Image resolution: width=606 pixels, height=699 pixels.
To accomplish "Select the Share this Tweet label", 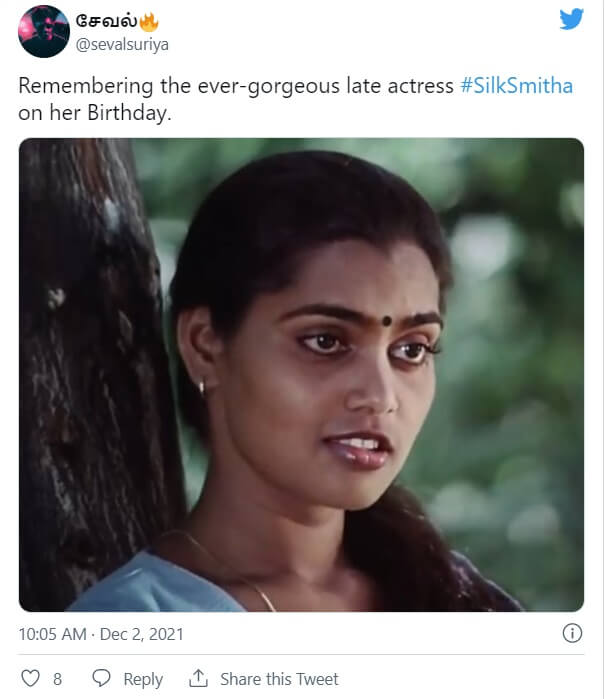I will 279,679.
